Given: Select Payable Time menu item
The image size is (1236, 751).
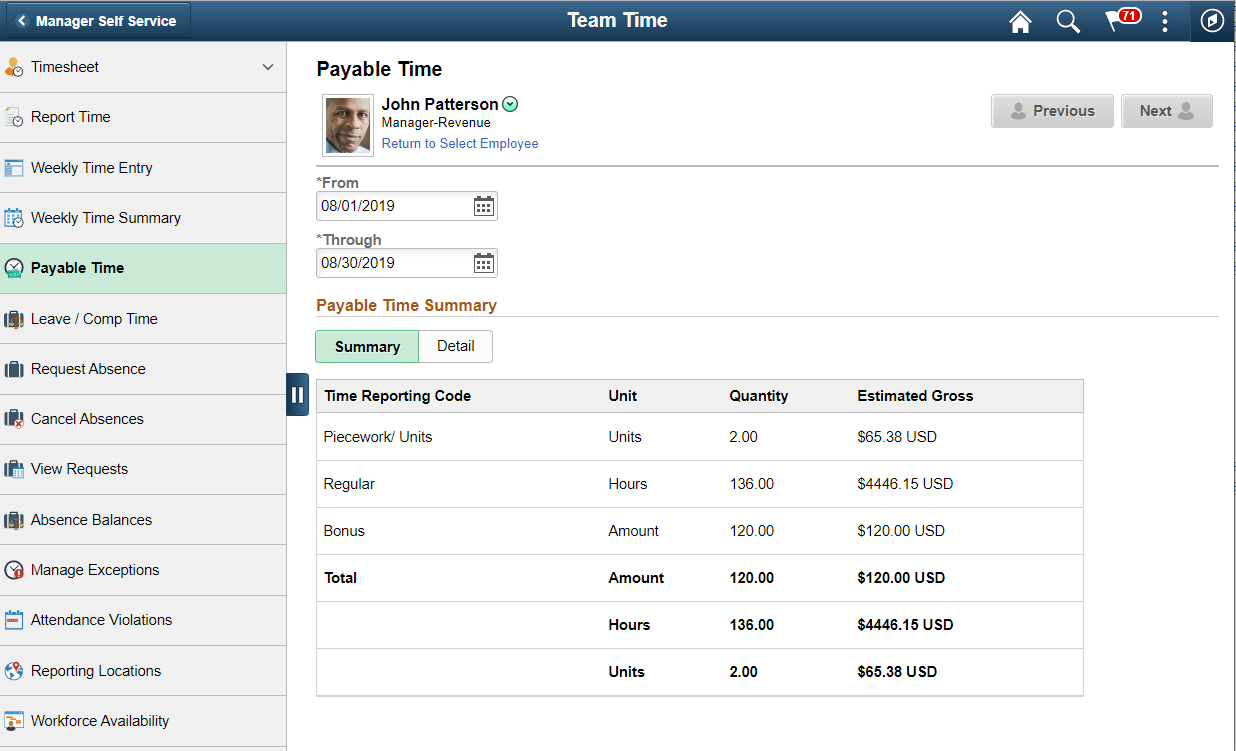Looking at the screenshot, I should click(x=143, y=268).
